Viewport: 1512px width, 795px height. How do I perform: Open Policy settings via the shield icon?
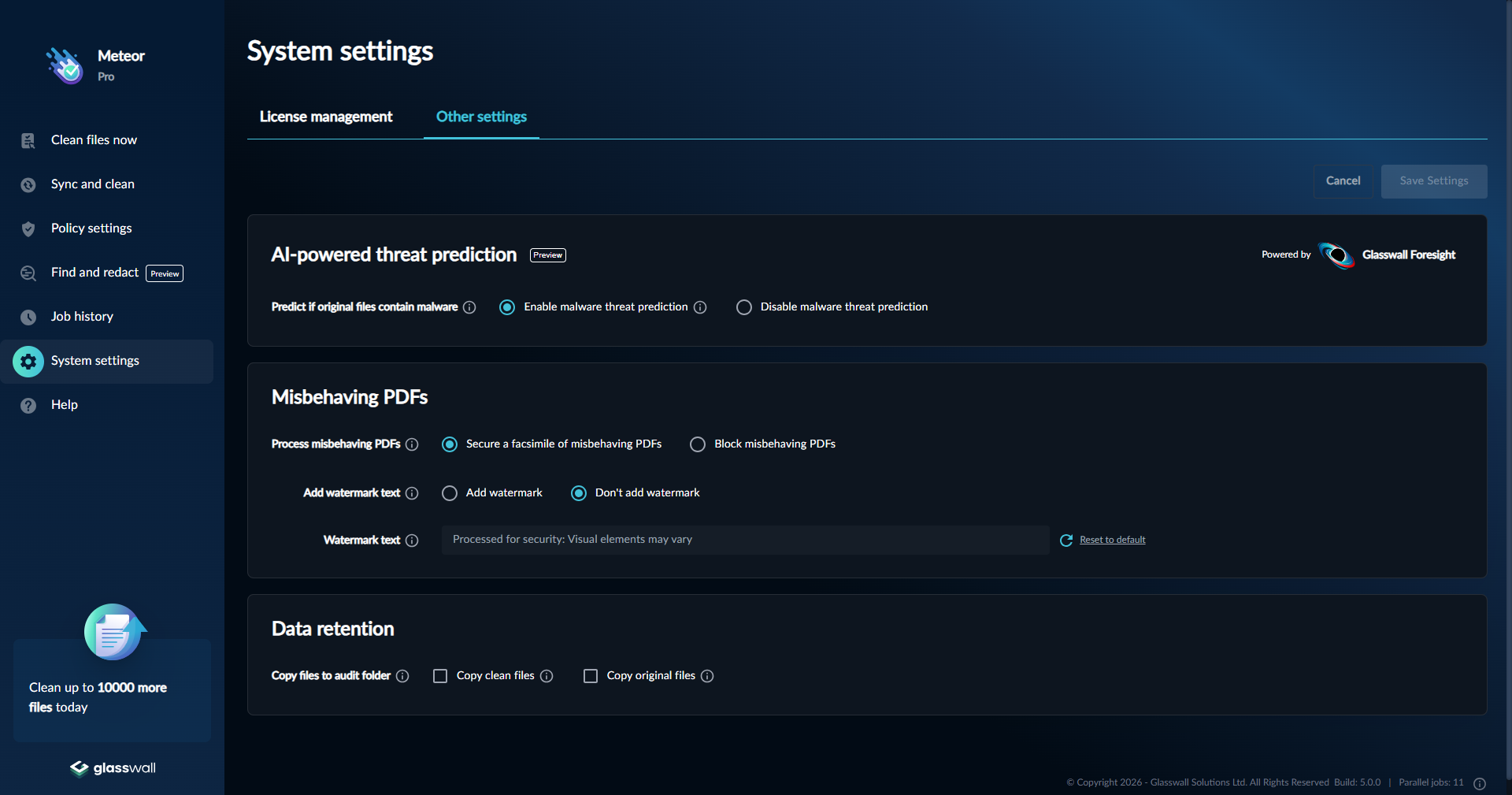coord(28,228)
